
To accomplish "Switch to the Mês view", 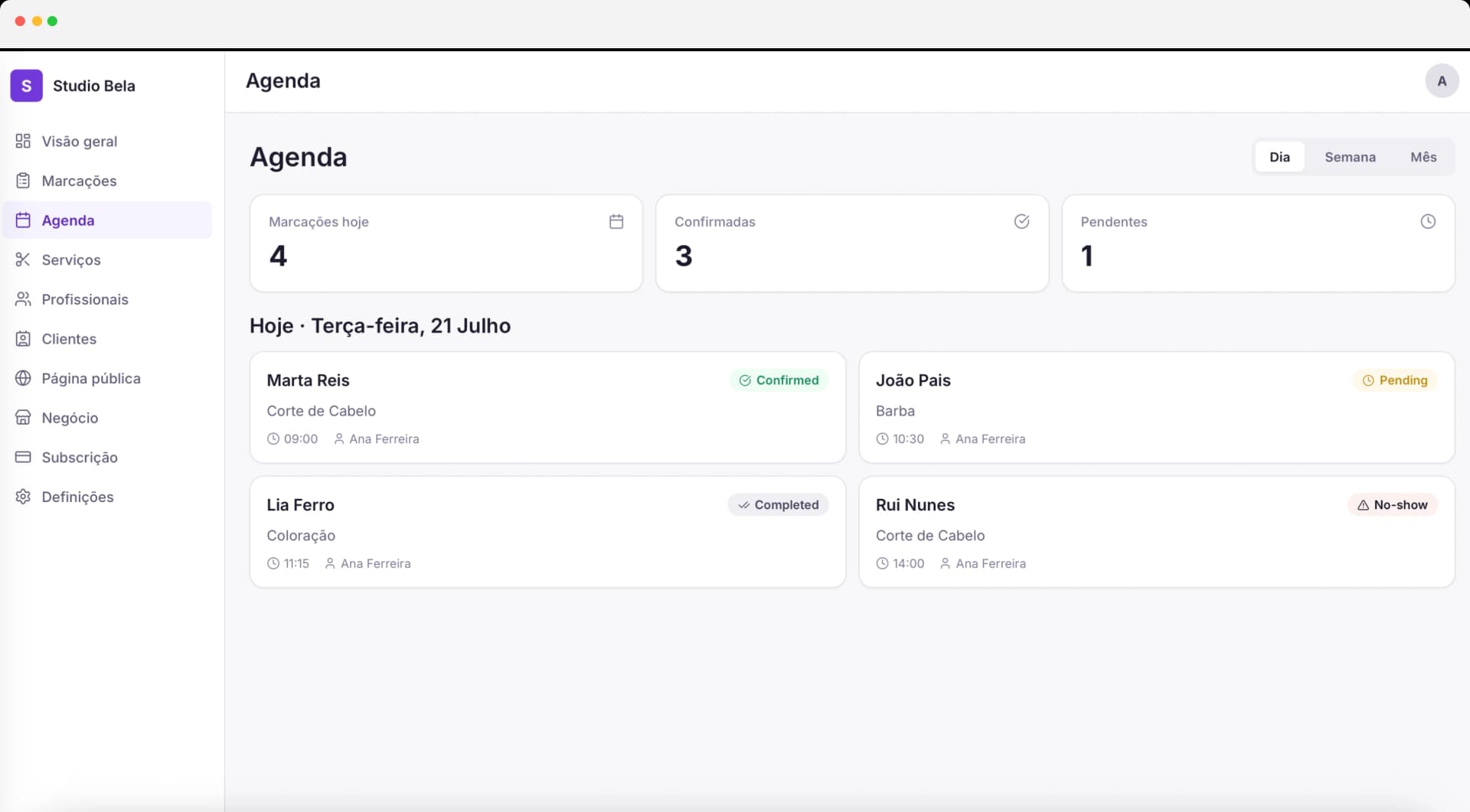I will click(x=1423, y=157).
